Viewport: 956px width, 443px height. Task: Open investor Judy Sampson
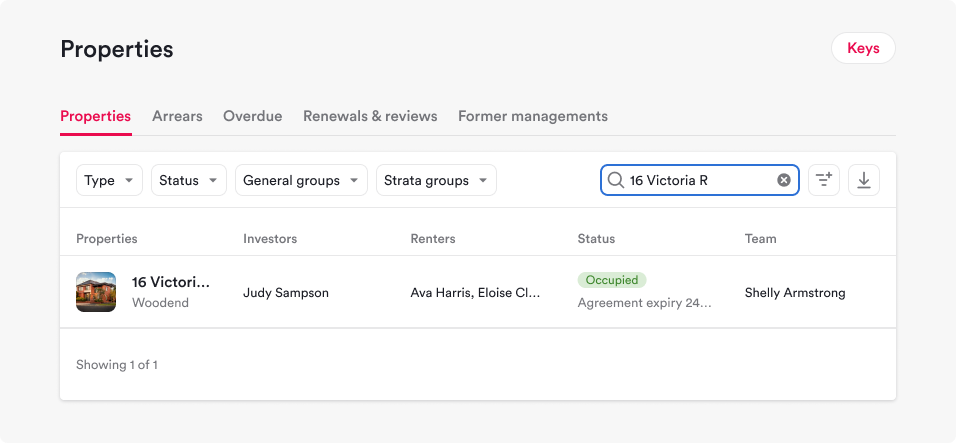[x=286, y=293]
